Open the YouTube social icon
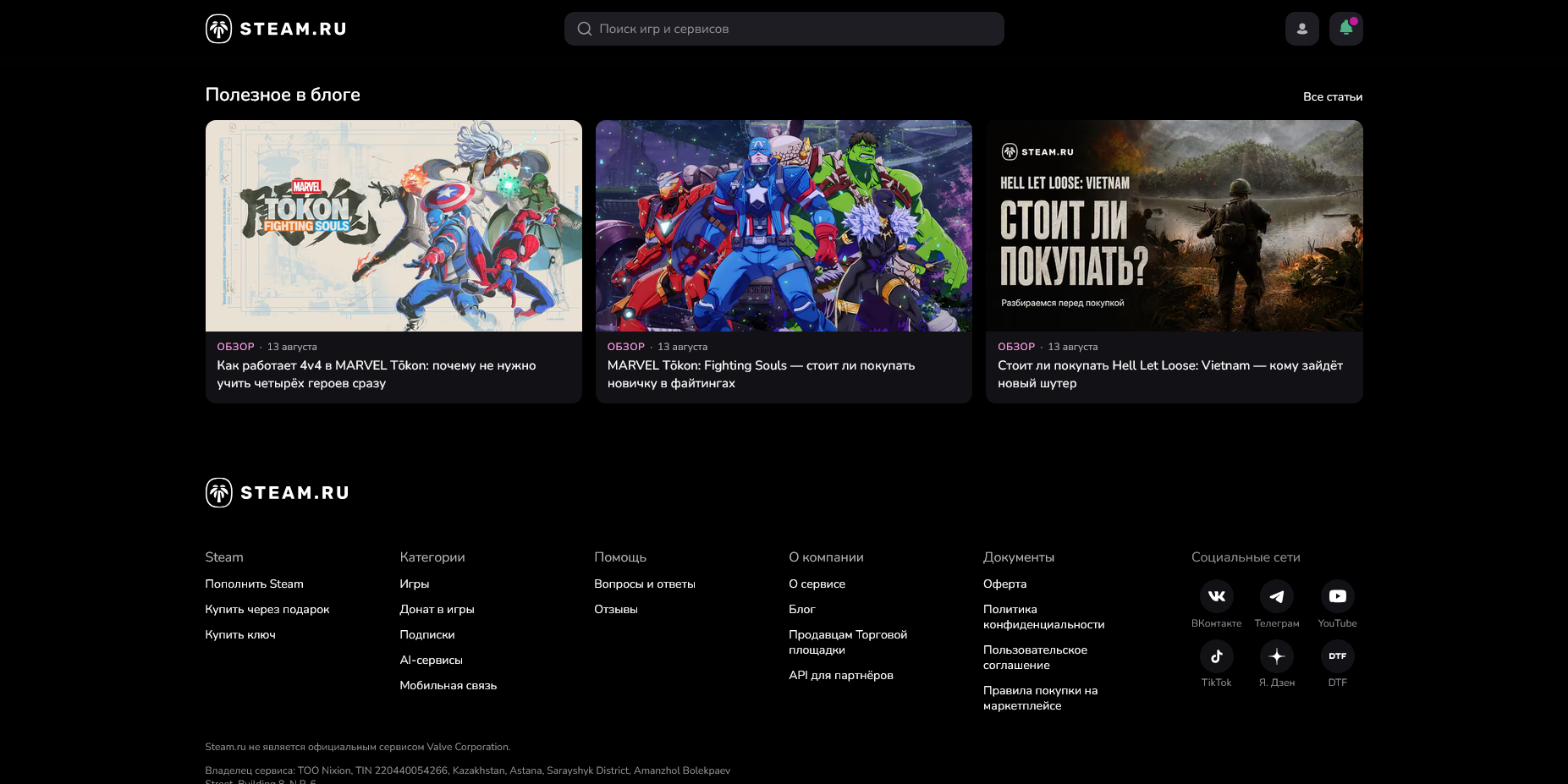Viewport: 1568px width, 784px height. coord(1337,596)
